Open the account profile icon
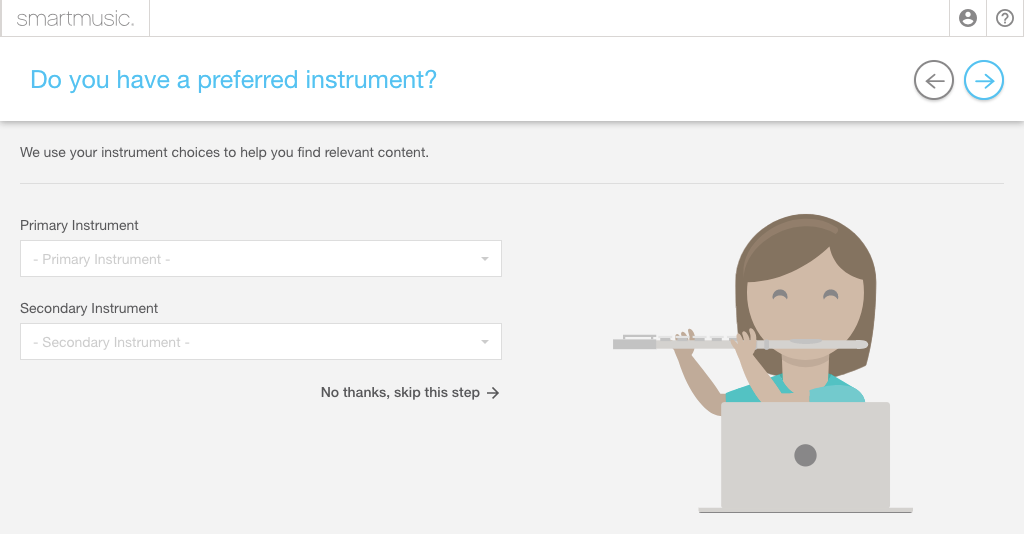1024x534 pixels. point(968,18)
